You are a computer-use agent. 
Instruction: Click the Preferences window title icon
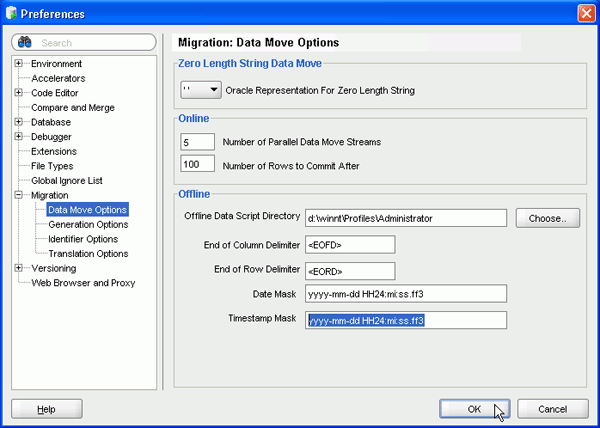coord(12,14)
